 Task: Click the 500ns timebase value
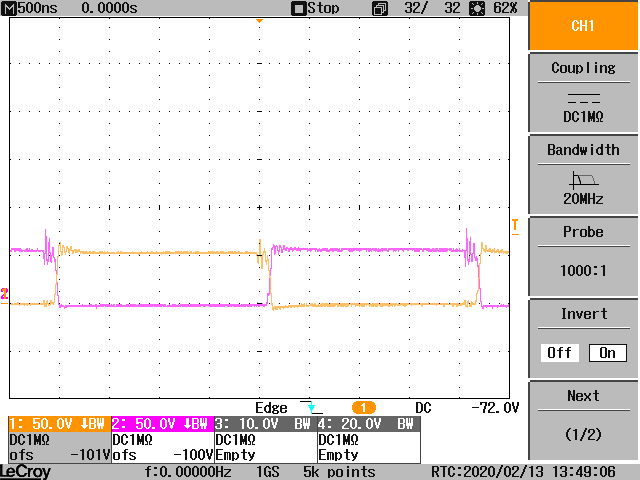point(38,8)
